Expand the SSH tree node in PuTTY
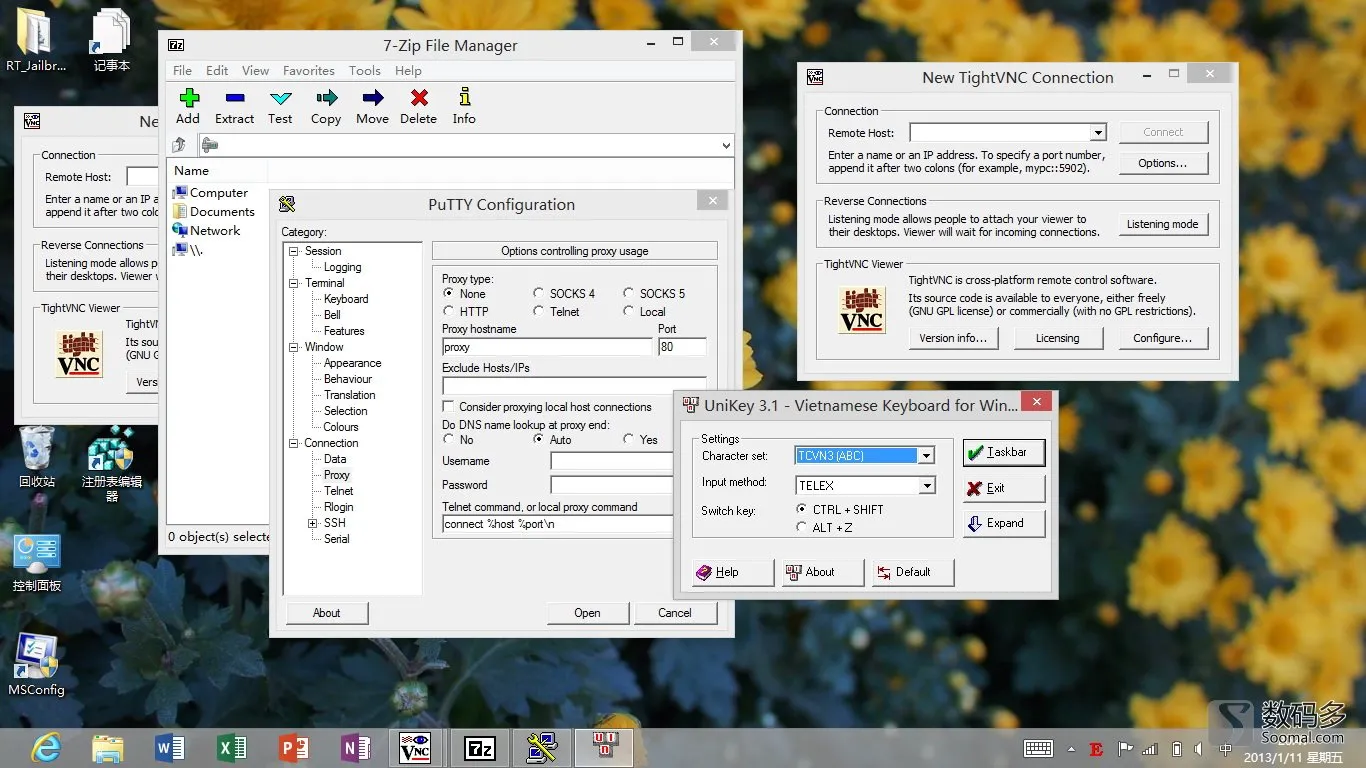 pyautogui.click(x=313, y=523)
